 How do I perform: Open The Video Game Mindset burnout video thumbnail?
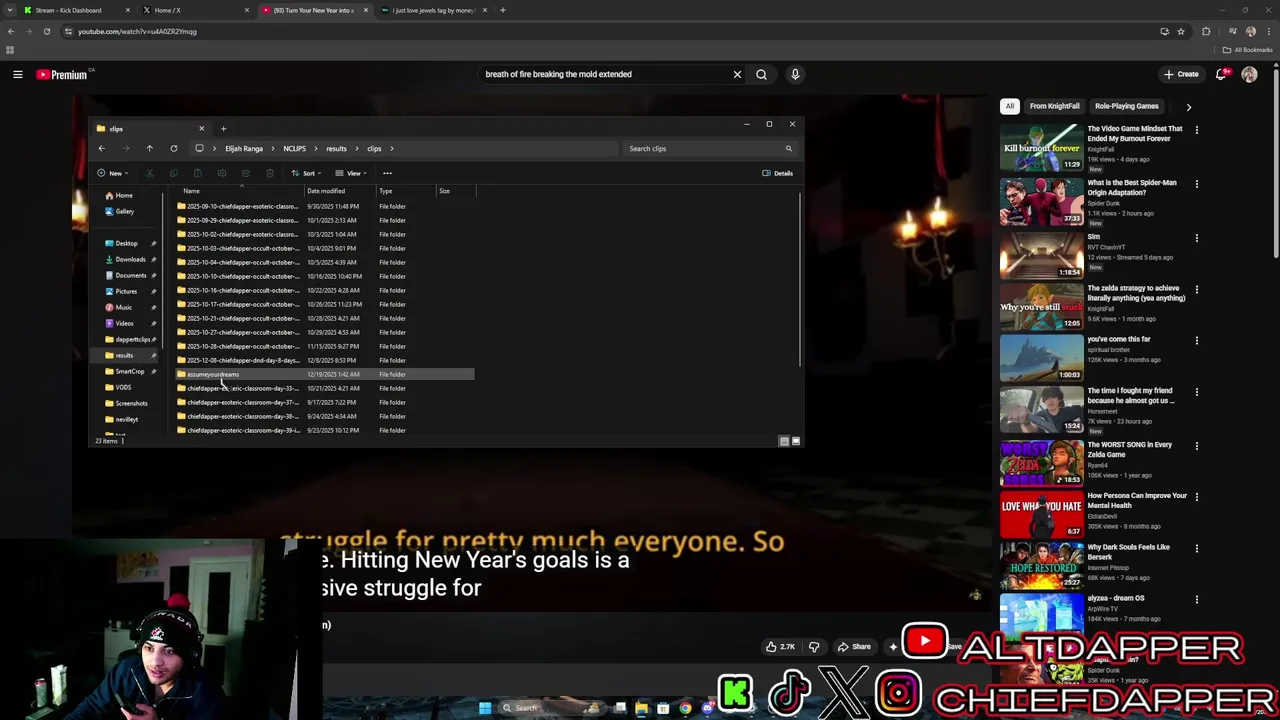click(x=1041, y=147)
